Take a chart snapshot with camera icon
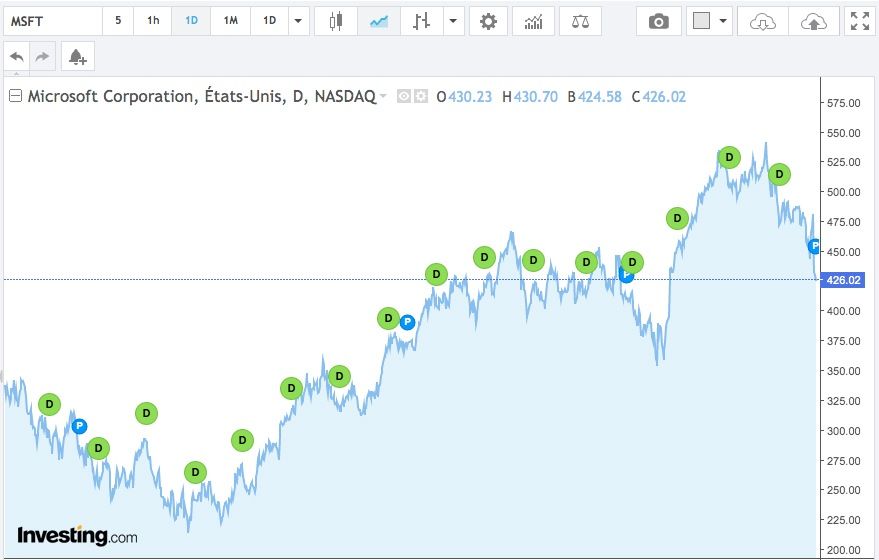The height and width of the screenshot is (560, 879). pyautogui.click(x=659, y=21)
